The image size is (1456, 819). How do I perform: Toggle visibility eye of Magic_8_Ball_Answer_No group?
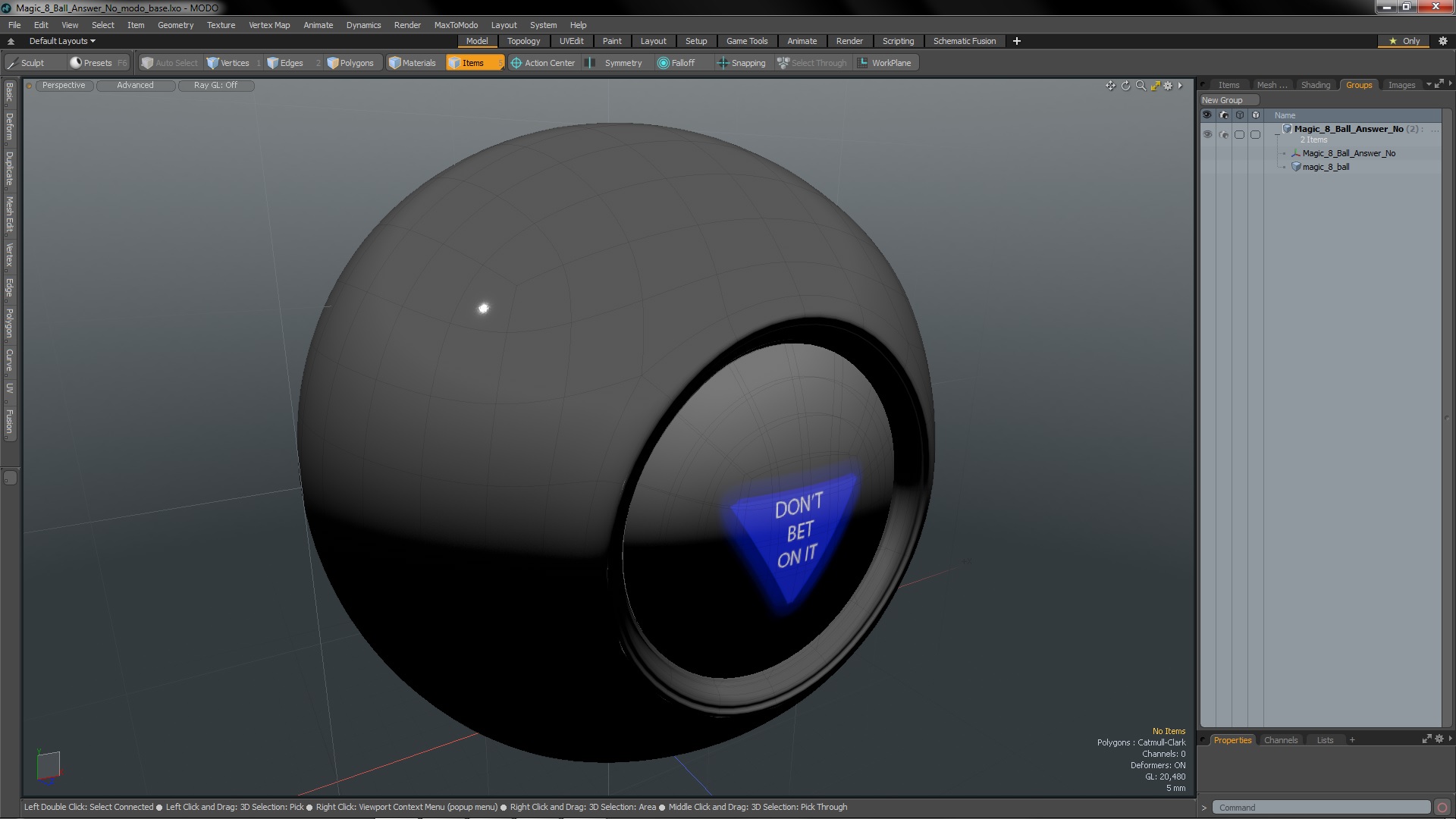pyautogui.click(x=1207, y=134)
